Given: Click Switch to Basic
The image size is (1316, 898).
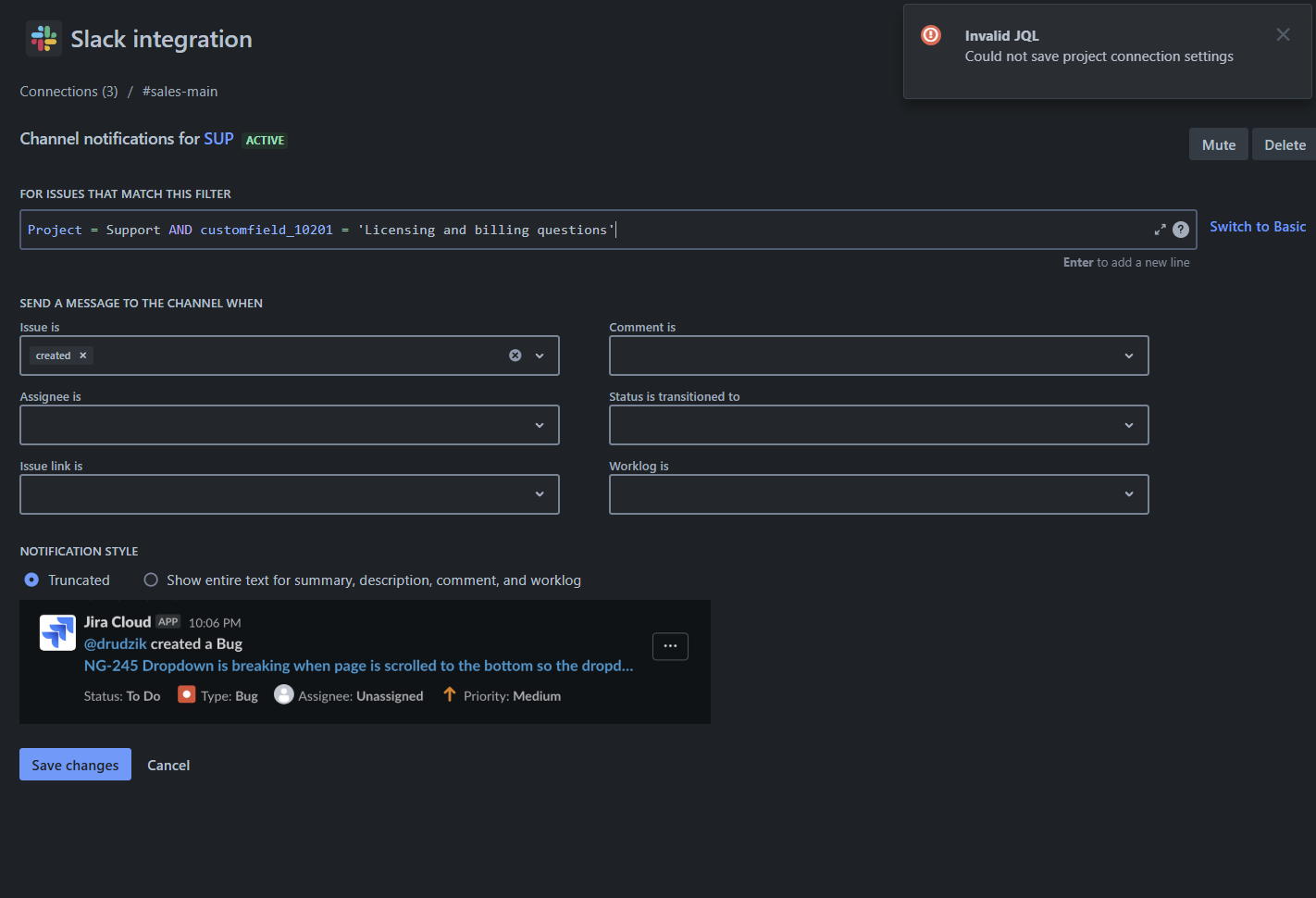Looking at the screenshot, I should (1258, 226).
